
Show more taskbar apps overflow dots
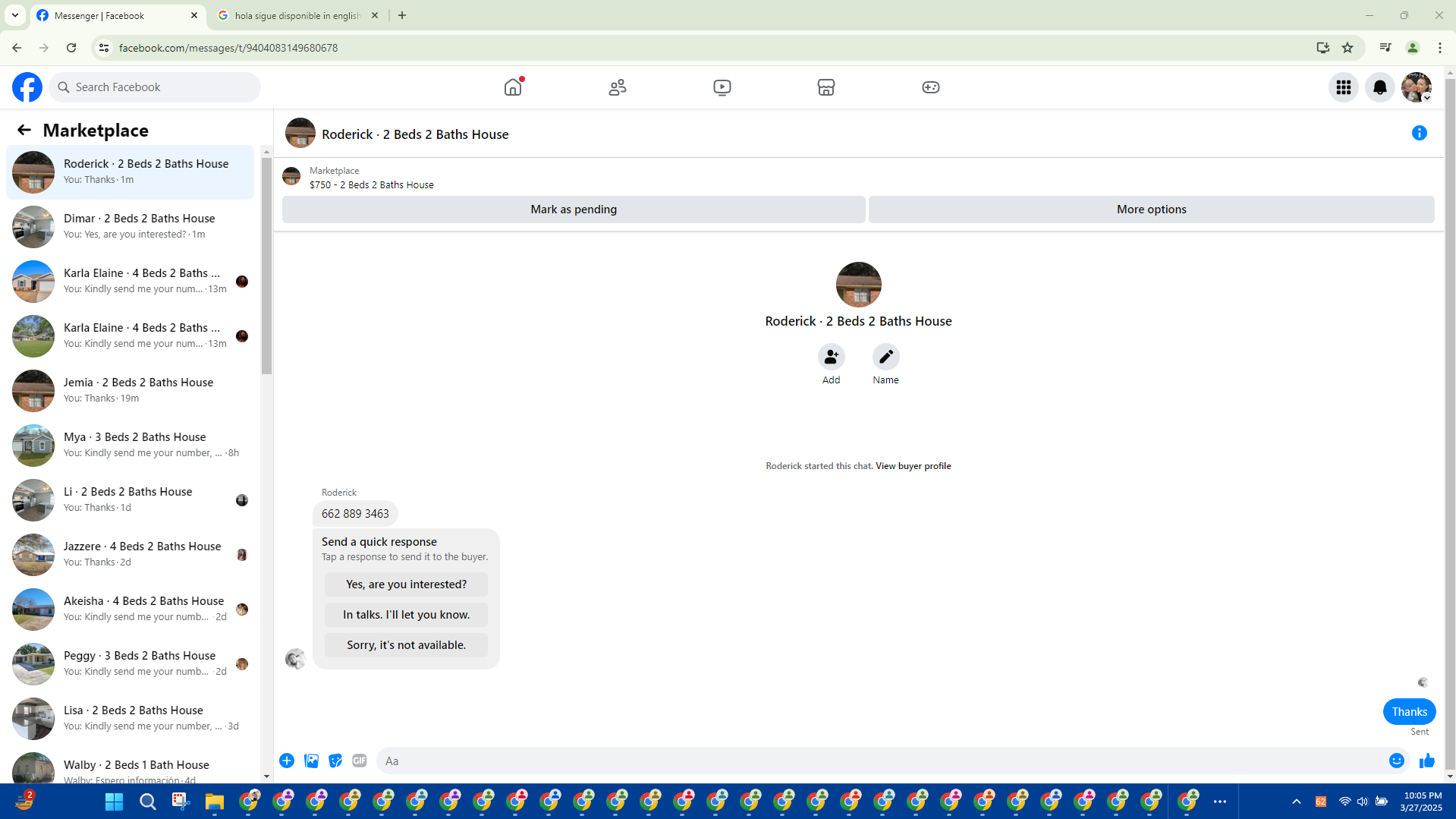[1220, 802]
